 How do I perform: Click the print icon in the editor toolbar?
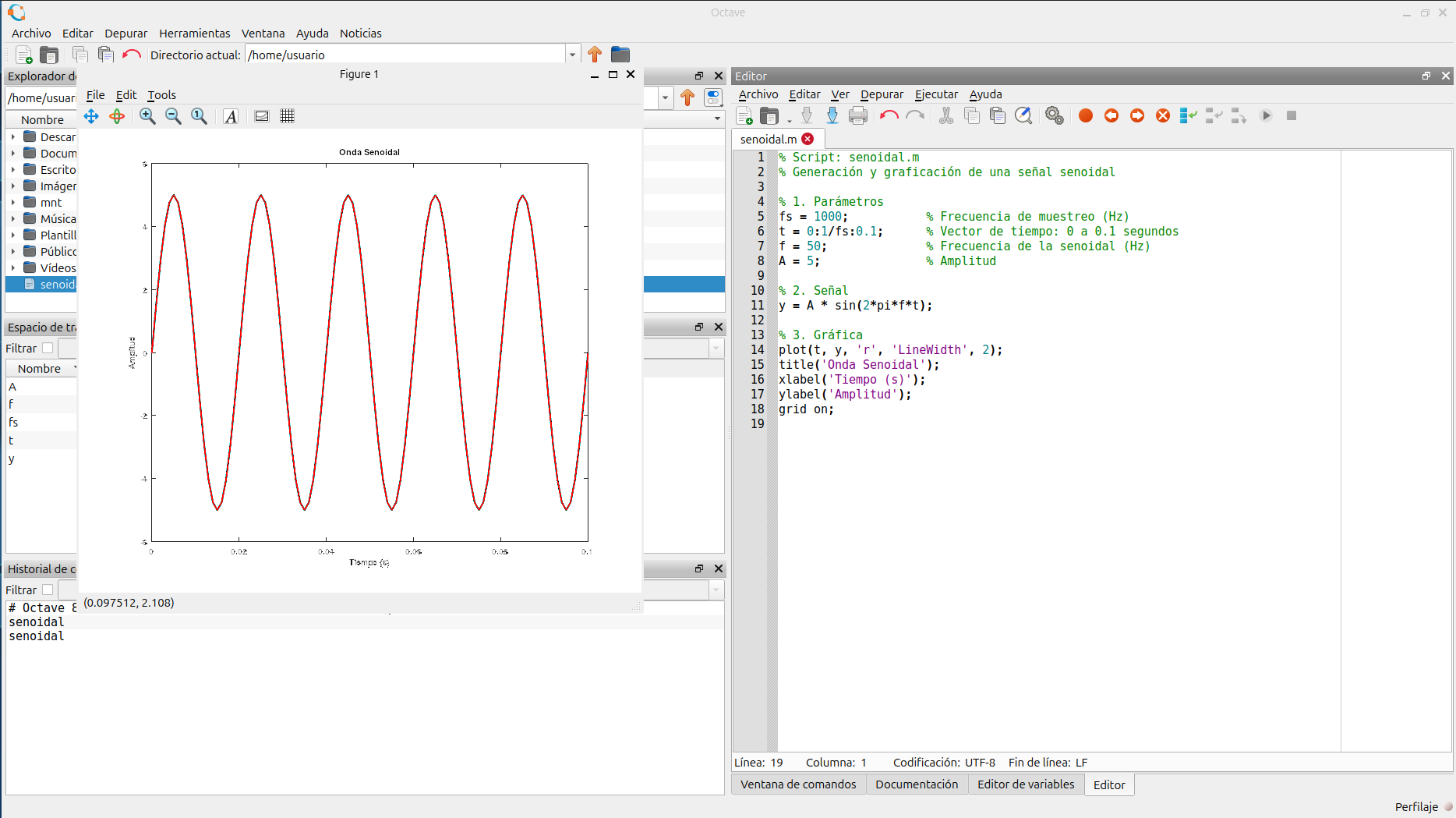point(857,115)
